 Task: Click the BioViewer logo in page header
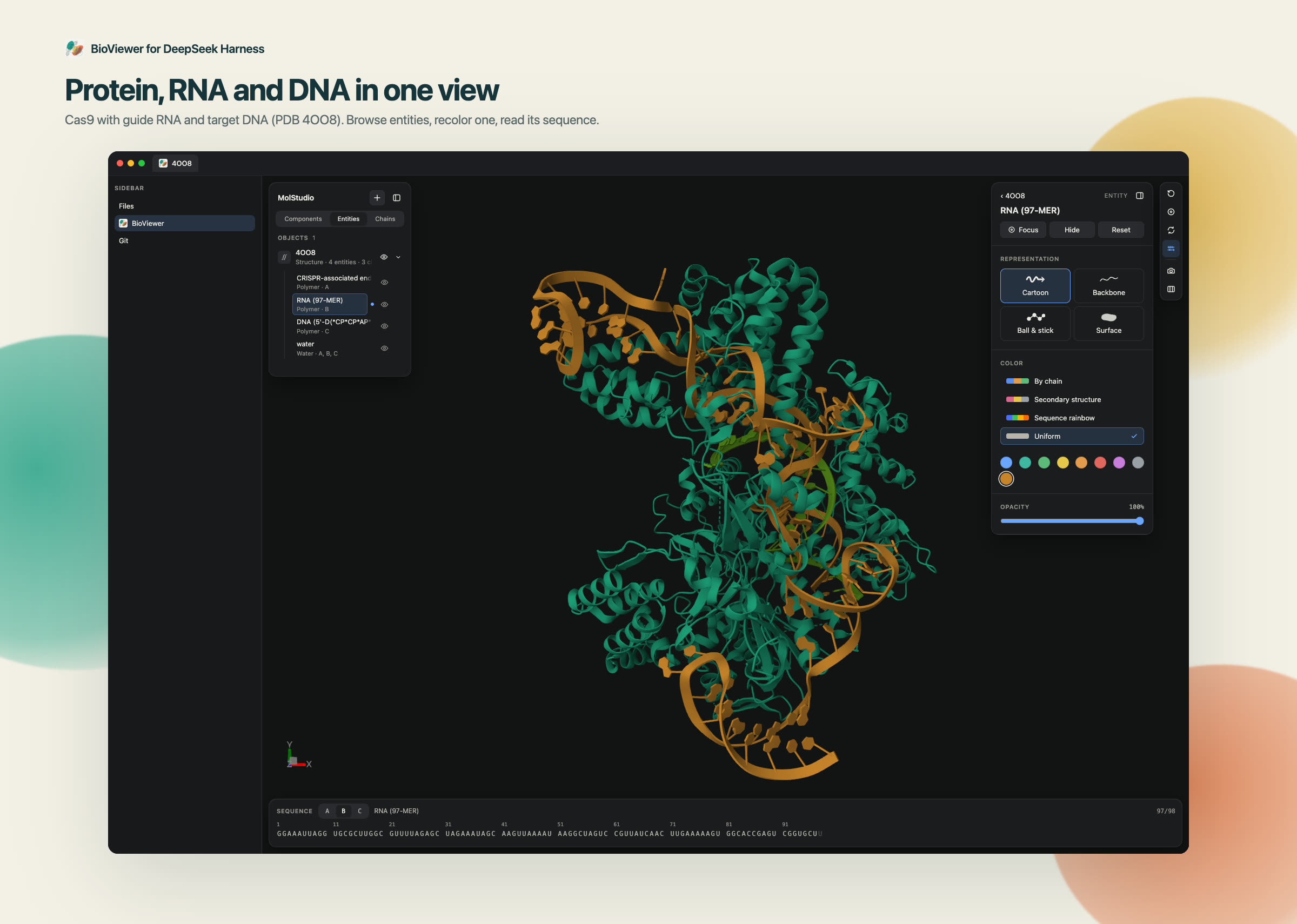pos(75,49)
